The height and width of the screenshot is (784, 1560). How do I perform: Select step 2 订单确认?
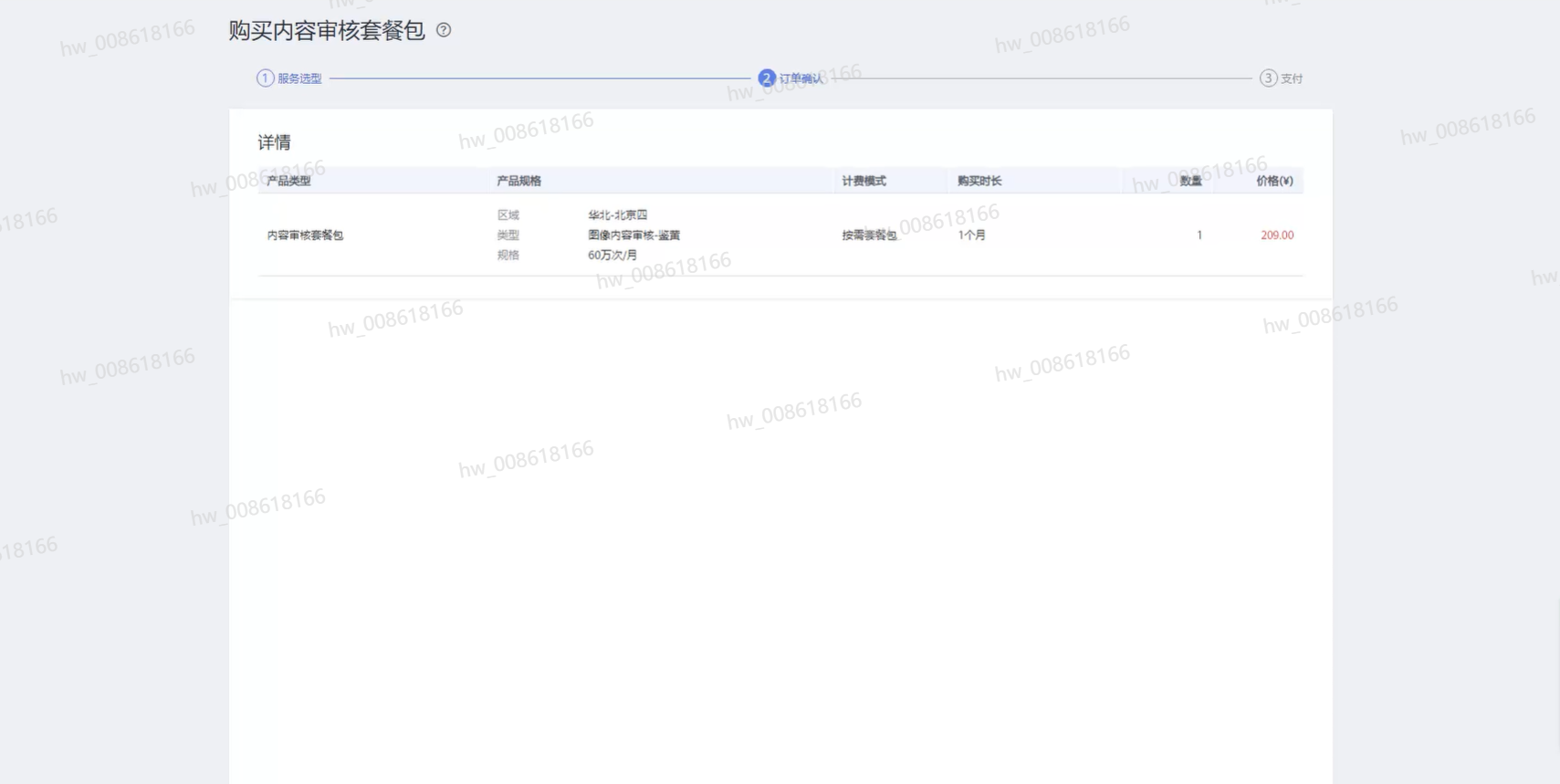click(x=790, y=78)
